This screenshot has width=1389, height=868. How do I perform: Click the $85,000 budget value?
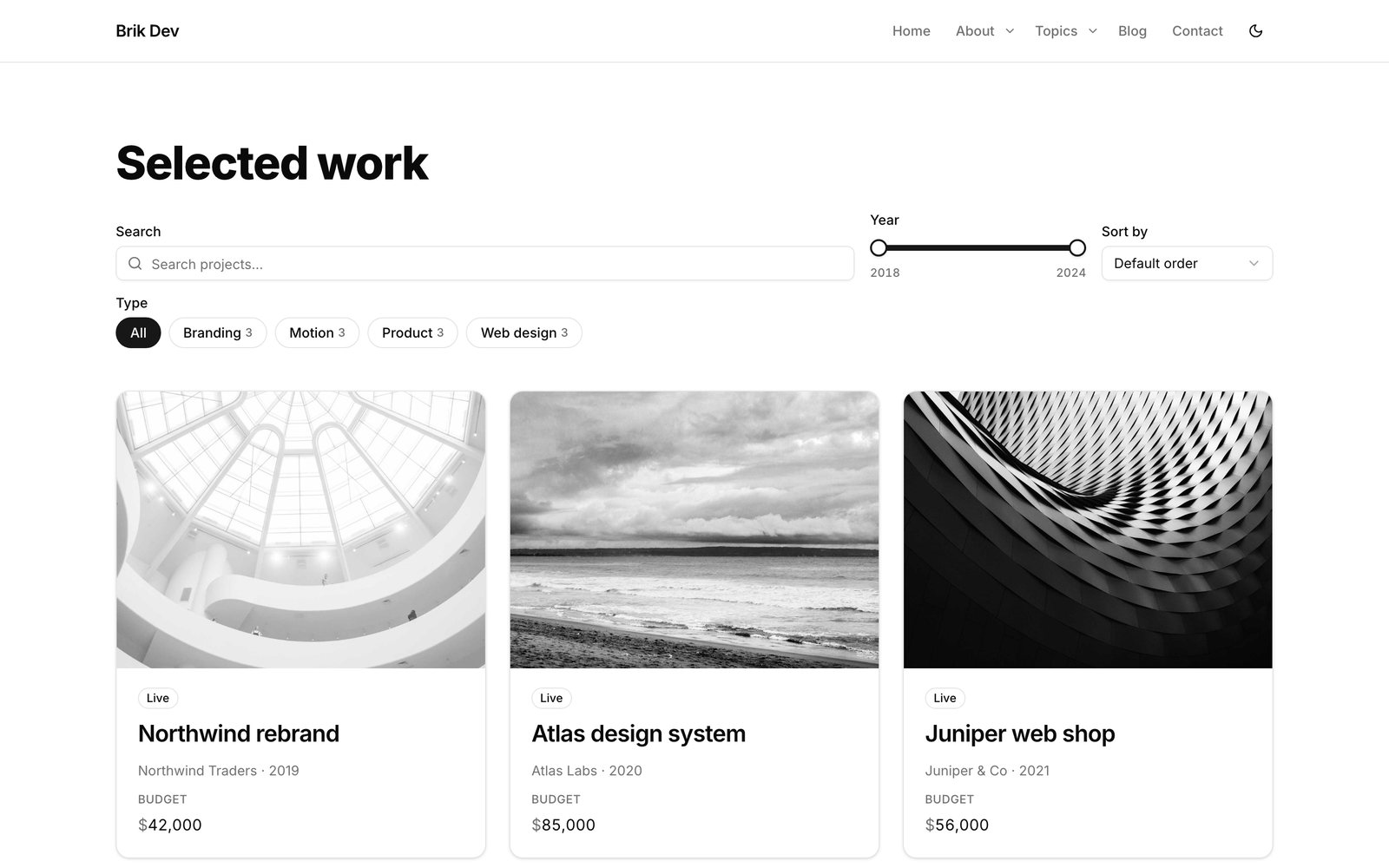pos(563,825)
